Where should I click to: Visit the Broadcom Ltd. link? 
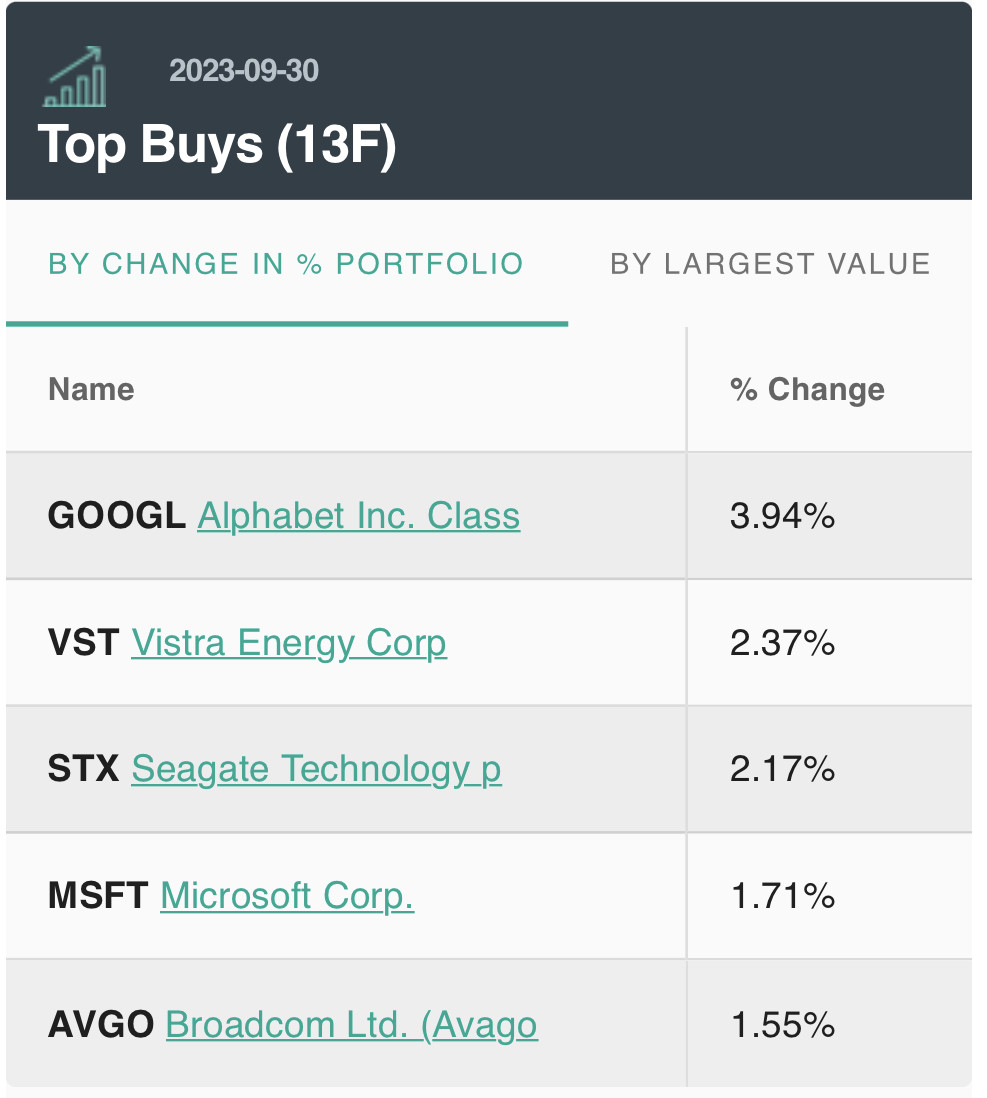(x=352, y=1025)
